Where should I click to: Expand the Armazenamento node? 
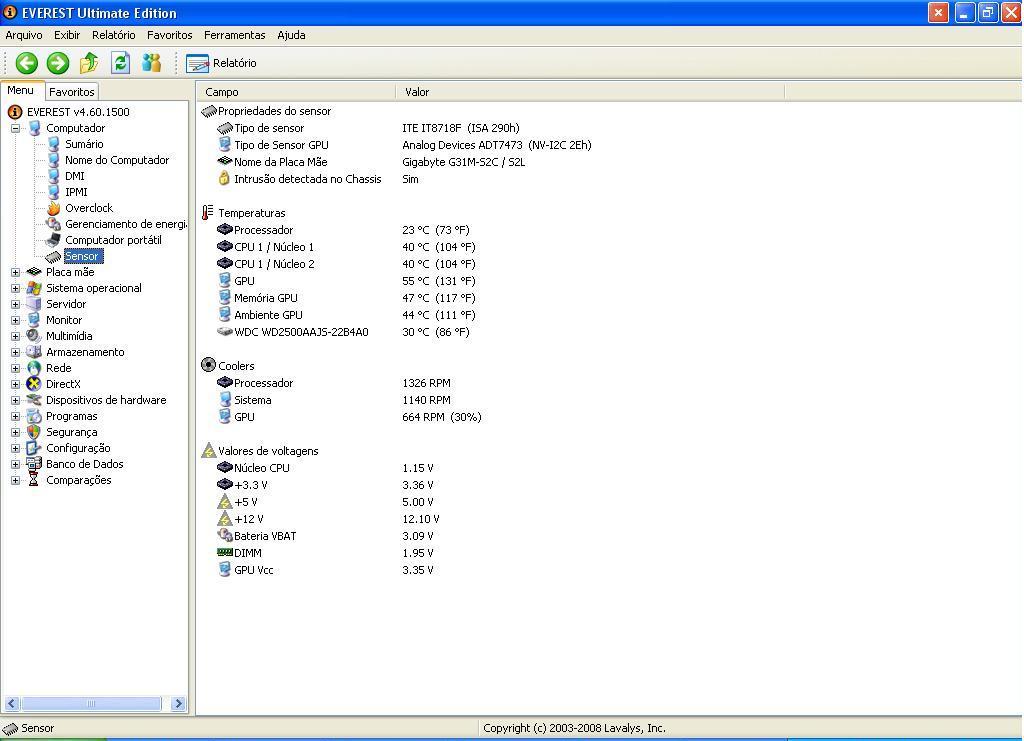coord(15,352)
